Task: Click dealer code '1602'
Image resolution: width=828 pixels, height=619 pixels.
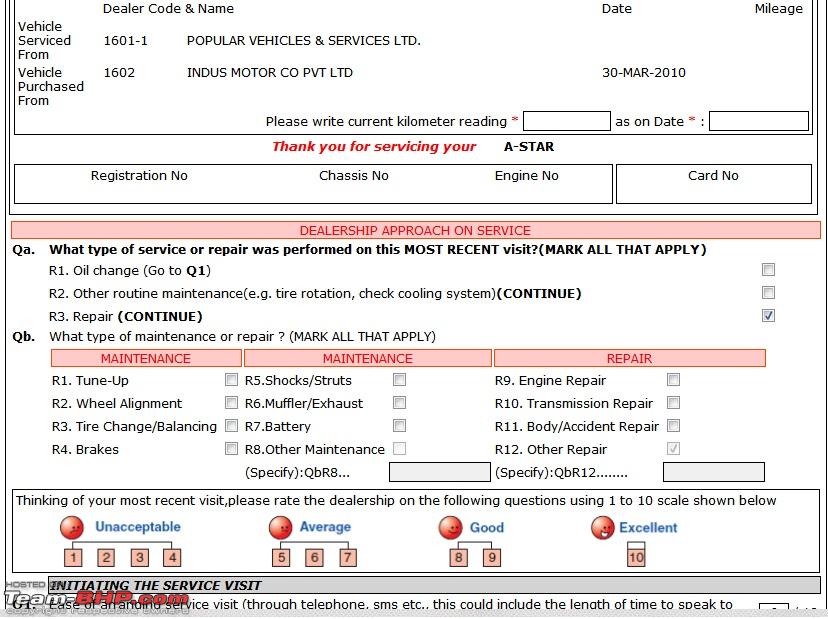Action: coord(119,72)
